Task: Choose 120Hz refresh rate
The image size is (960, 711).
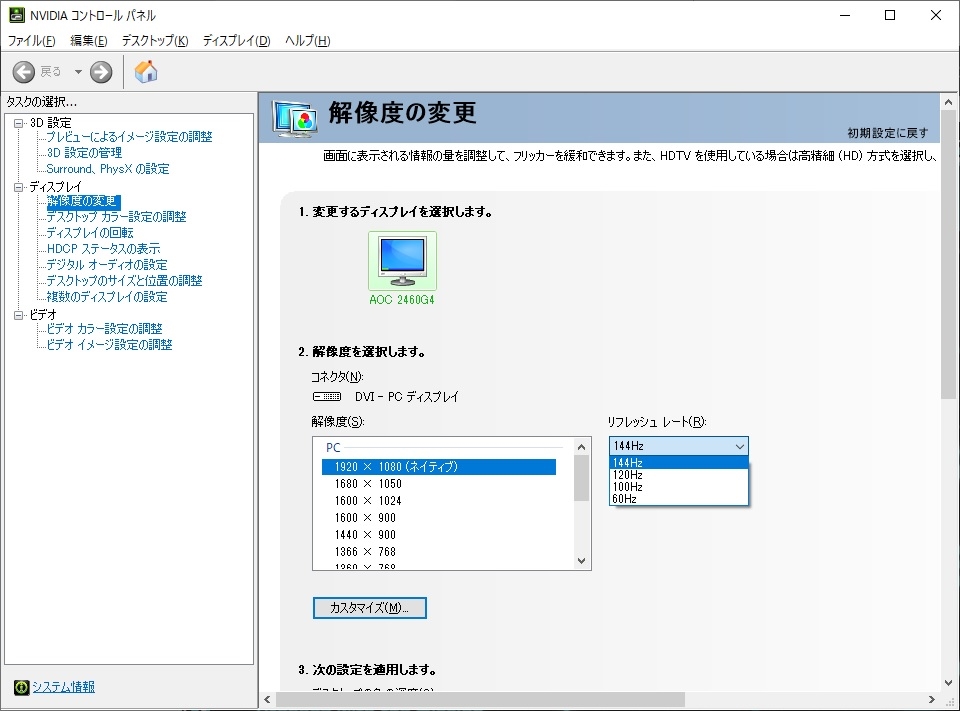Action: [x=678, y=475]
